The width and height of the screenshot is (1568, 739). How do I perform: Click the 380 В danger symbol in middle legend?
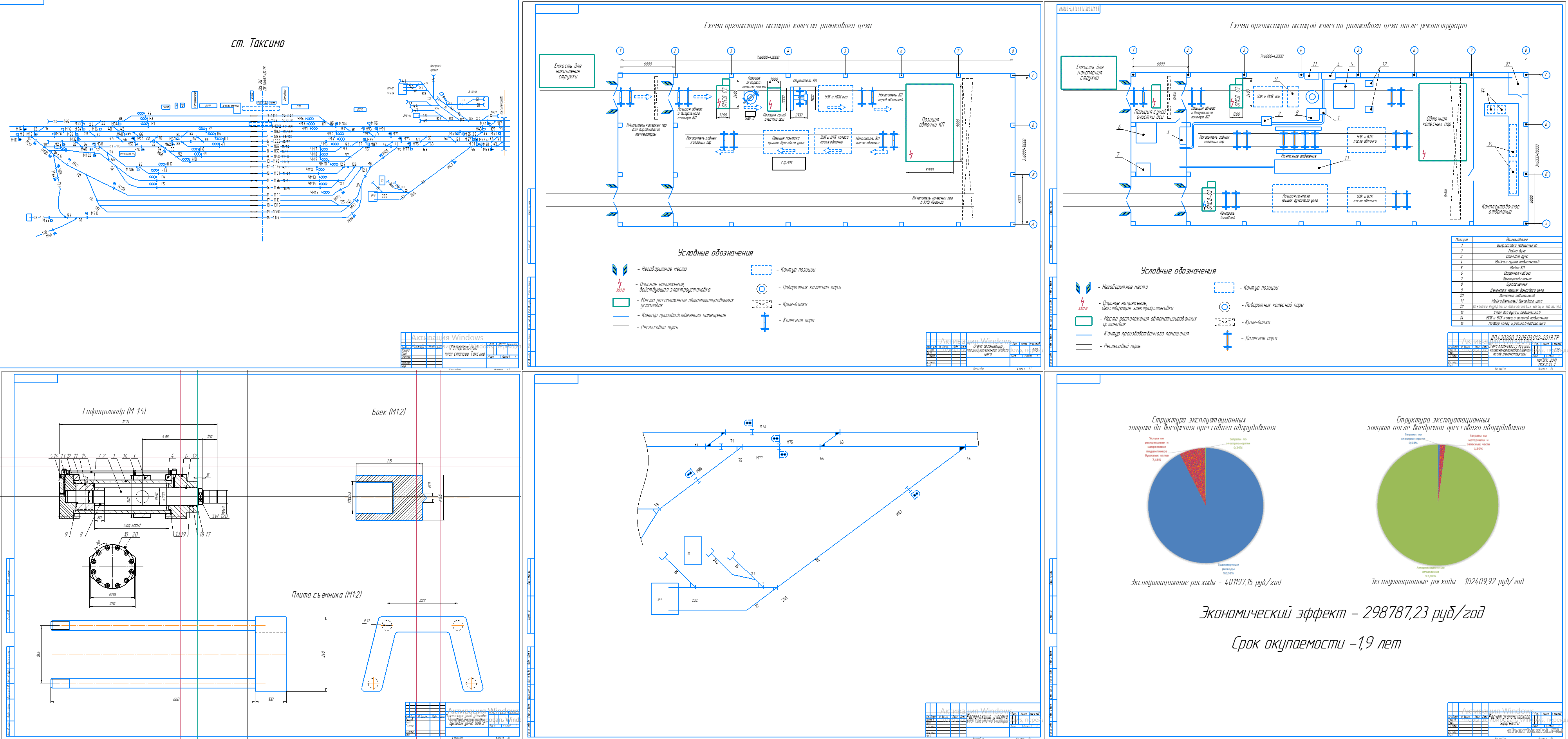click(x=620, y=284)
